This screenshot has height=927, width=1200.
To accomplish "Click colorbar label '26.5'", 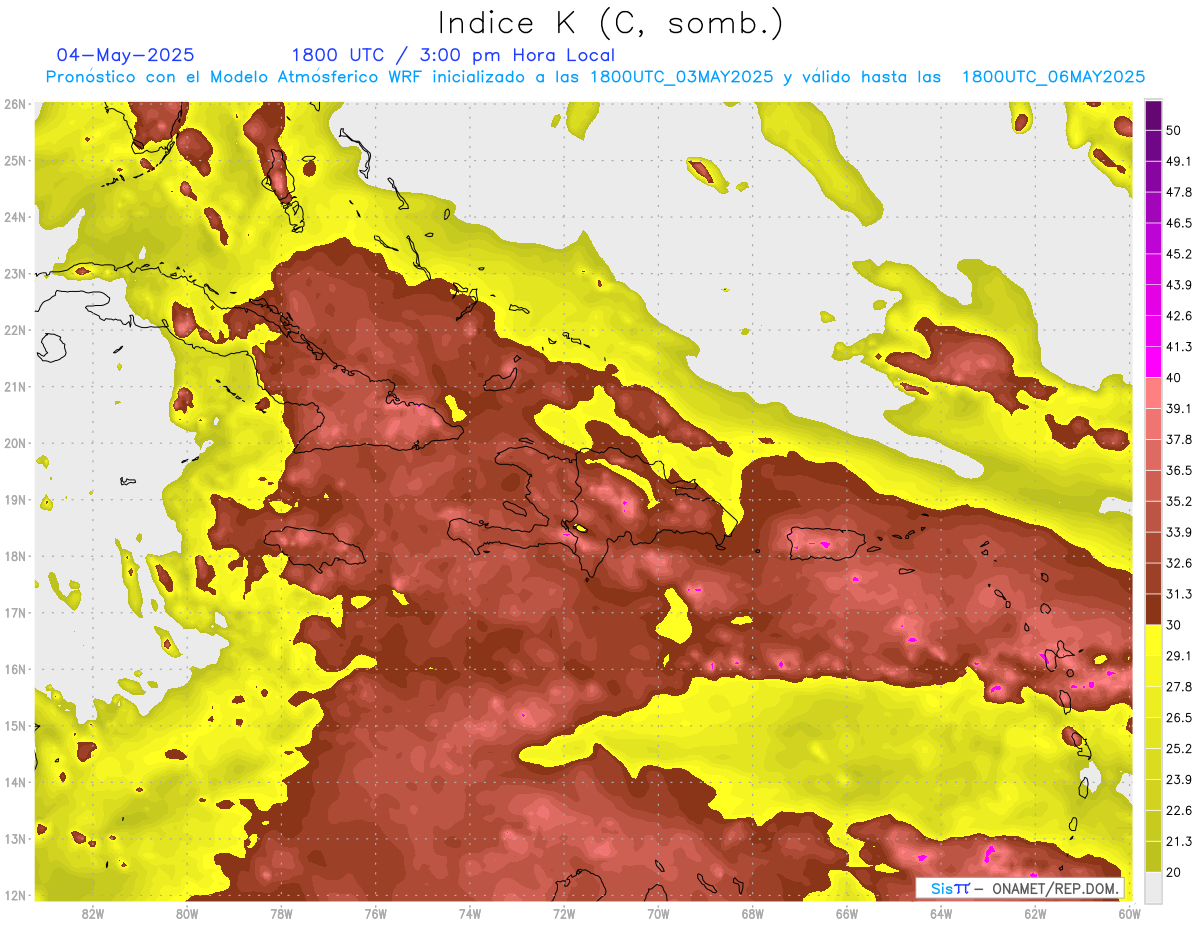I will click(x=1179, y=718).
